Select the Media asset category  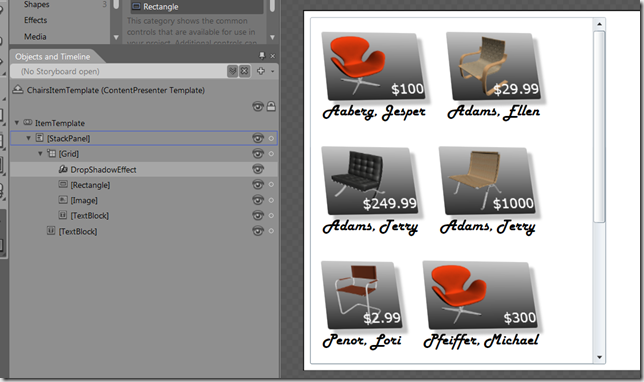35,37
